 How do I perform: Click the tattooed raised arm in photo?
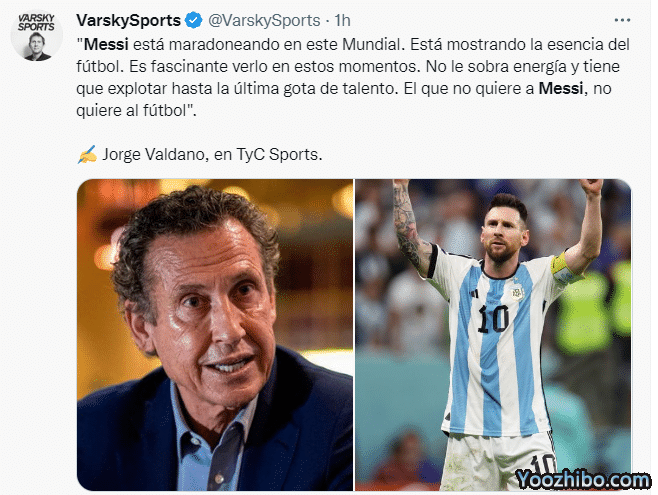click(410, 227)
